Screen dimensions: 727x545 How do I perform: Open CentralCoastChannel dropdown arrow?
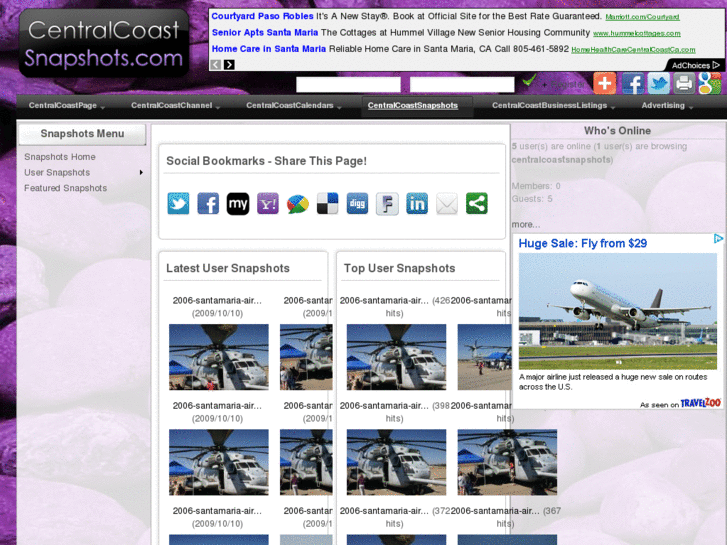coord(217,108)
